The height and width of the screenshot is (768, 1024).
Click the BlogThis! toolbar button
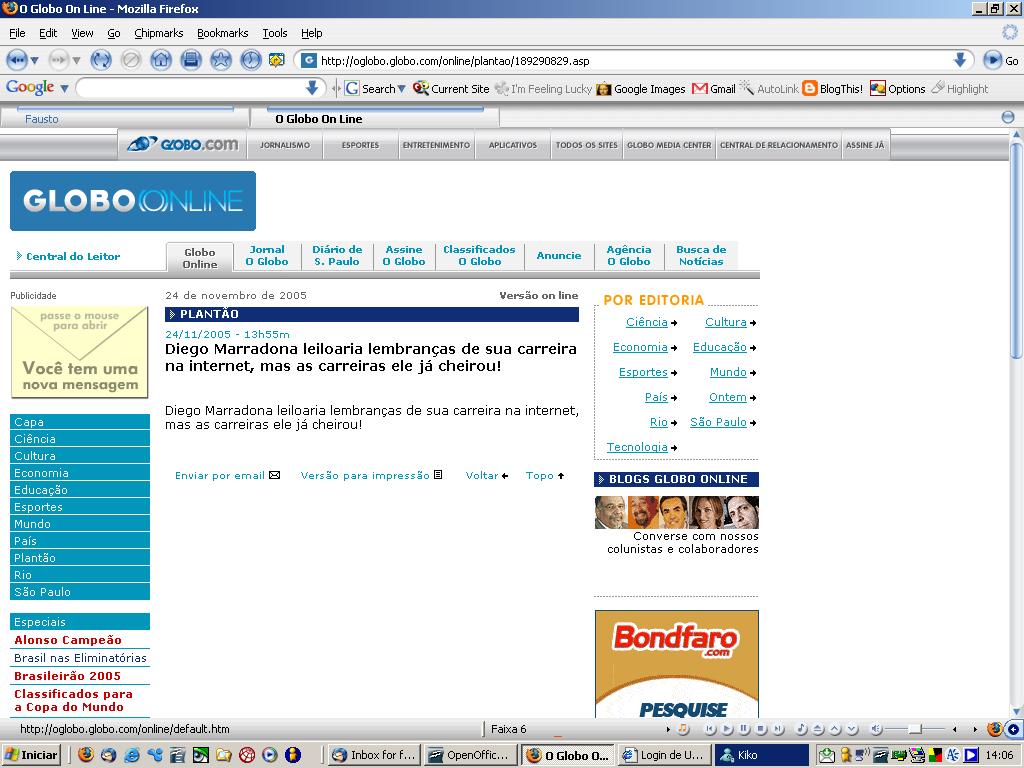tap(833, 89)
